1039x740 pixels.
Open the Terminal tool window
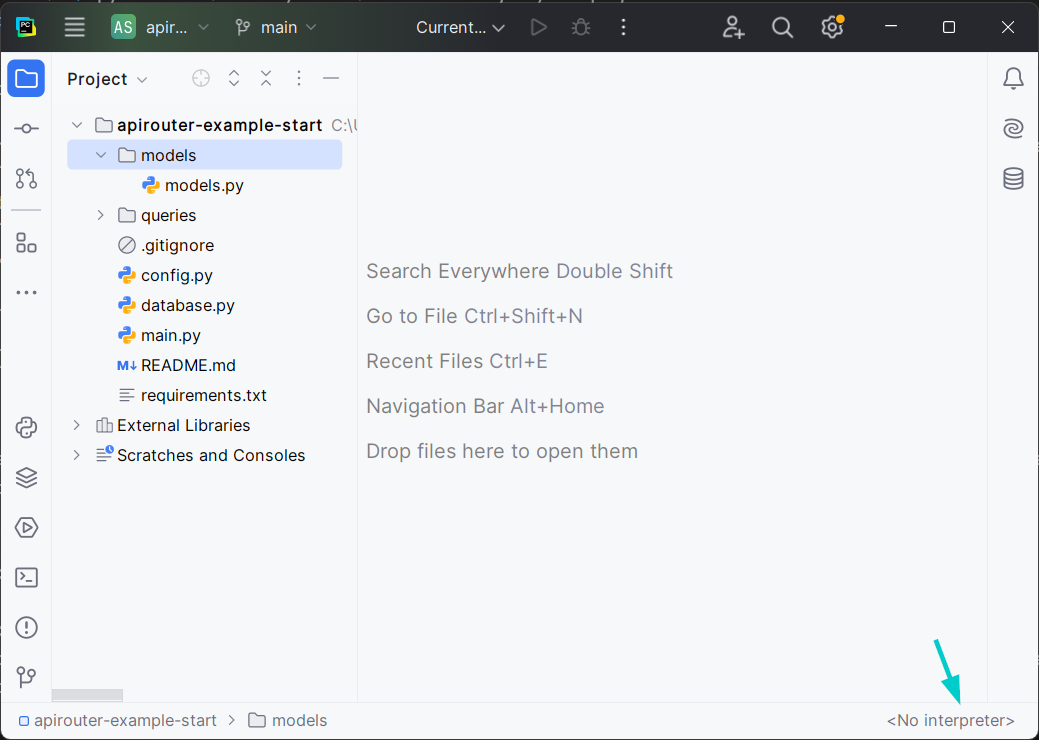pyautogui.click(x=26, y=578)
